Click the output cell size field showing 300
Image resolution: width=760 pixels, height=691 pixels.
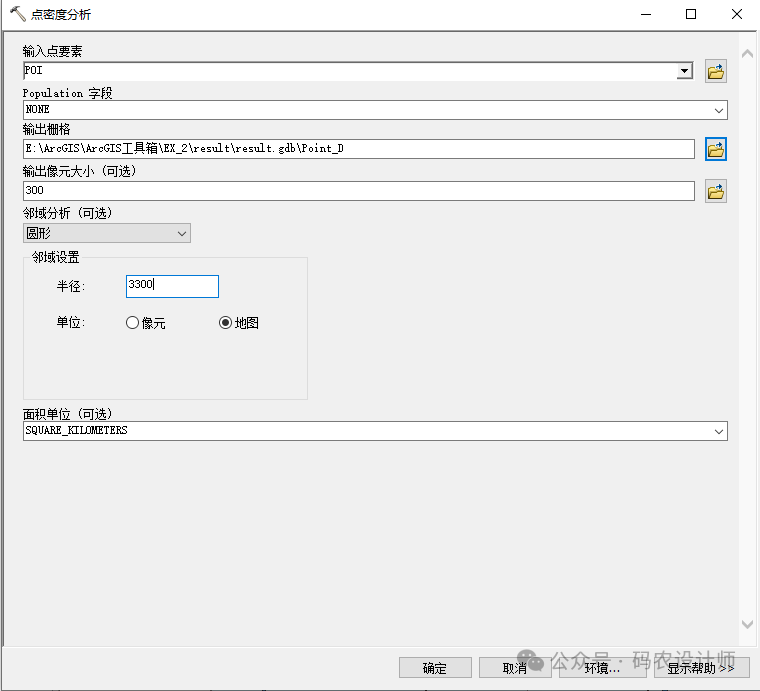point(358,191)
